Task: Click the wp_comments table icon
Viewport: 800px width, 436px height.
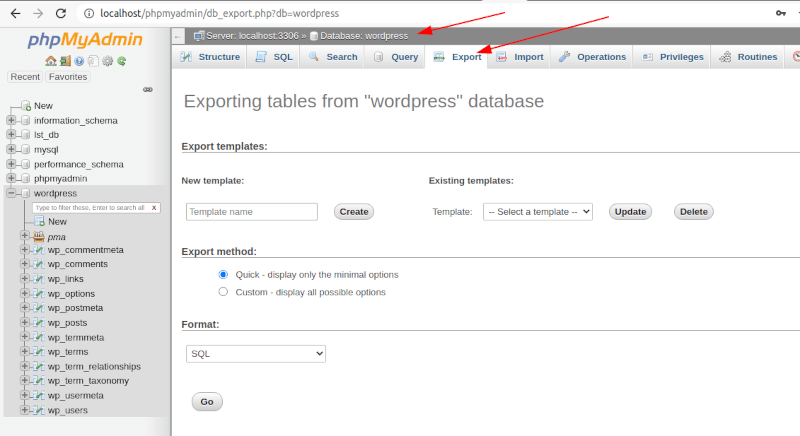Action: (x=38, y=264)
